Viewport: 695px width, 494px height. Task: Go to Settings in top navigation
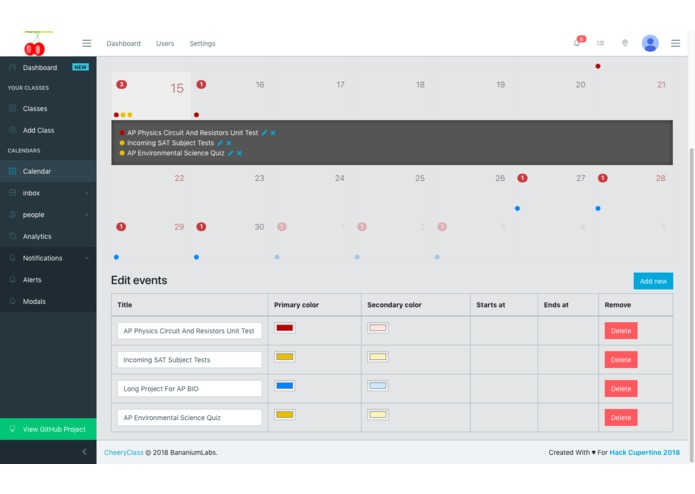point(202,43)
